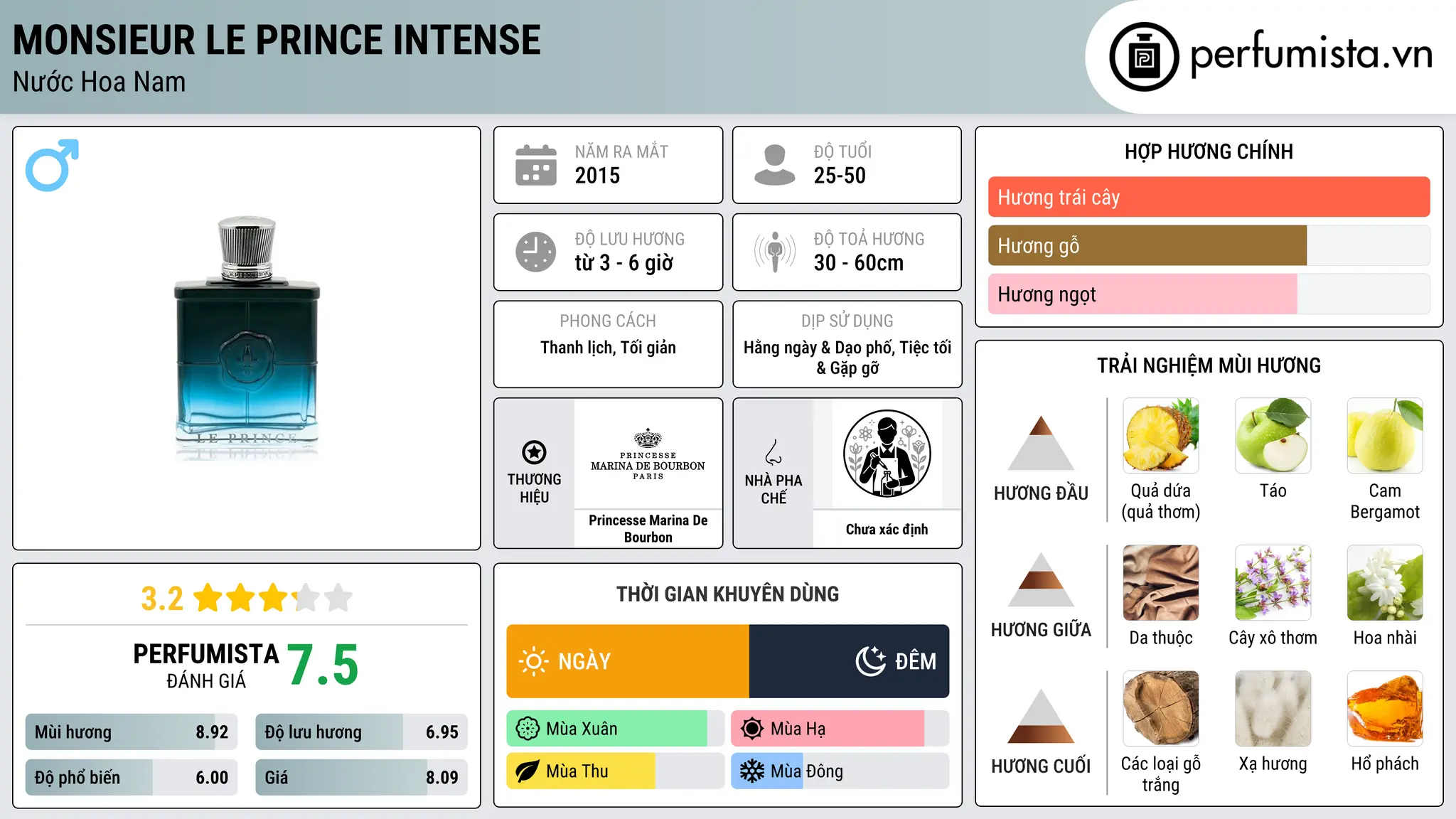Select the Mùi hương 8.92 score bar
This screenshot has height=819, width=1456.
(x=132, y=732)
